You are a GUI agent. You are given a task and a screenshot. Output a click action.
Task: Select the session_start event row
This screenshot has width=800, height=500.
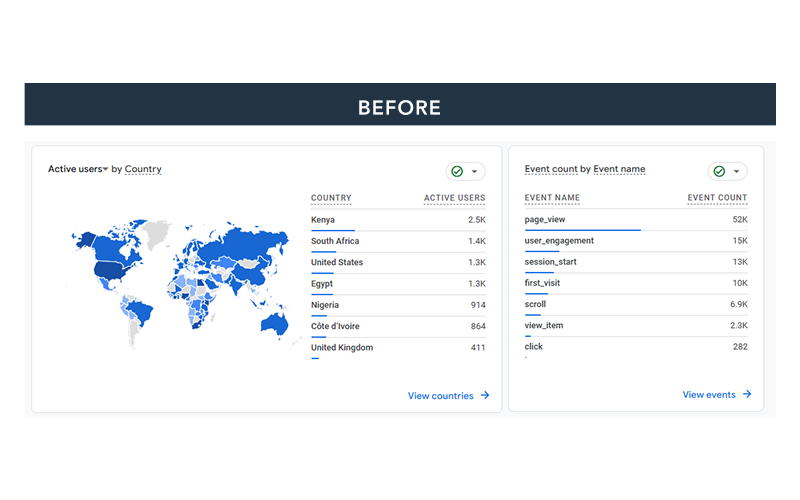636,262
